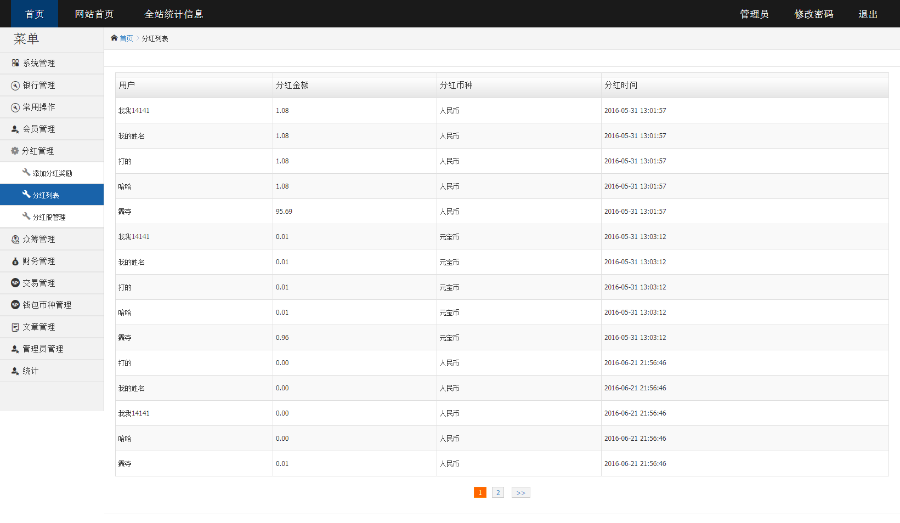900x523 pixels.
Task: Click the 菜单 sidebar heading
Action: tap(26, 39)
